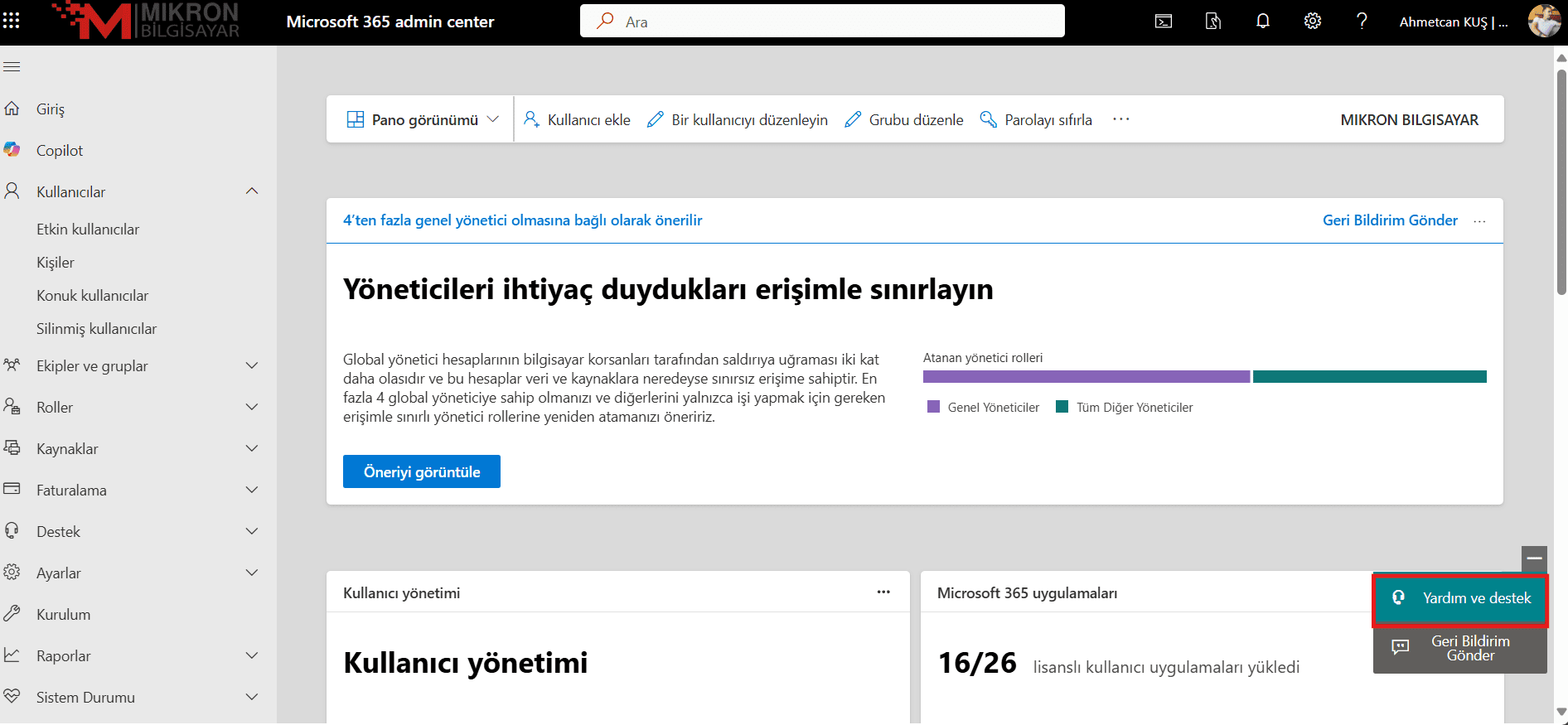Click the Pano görünümü grid icon
1568x725 pixels.
[x=356, y=119]
